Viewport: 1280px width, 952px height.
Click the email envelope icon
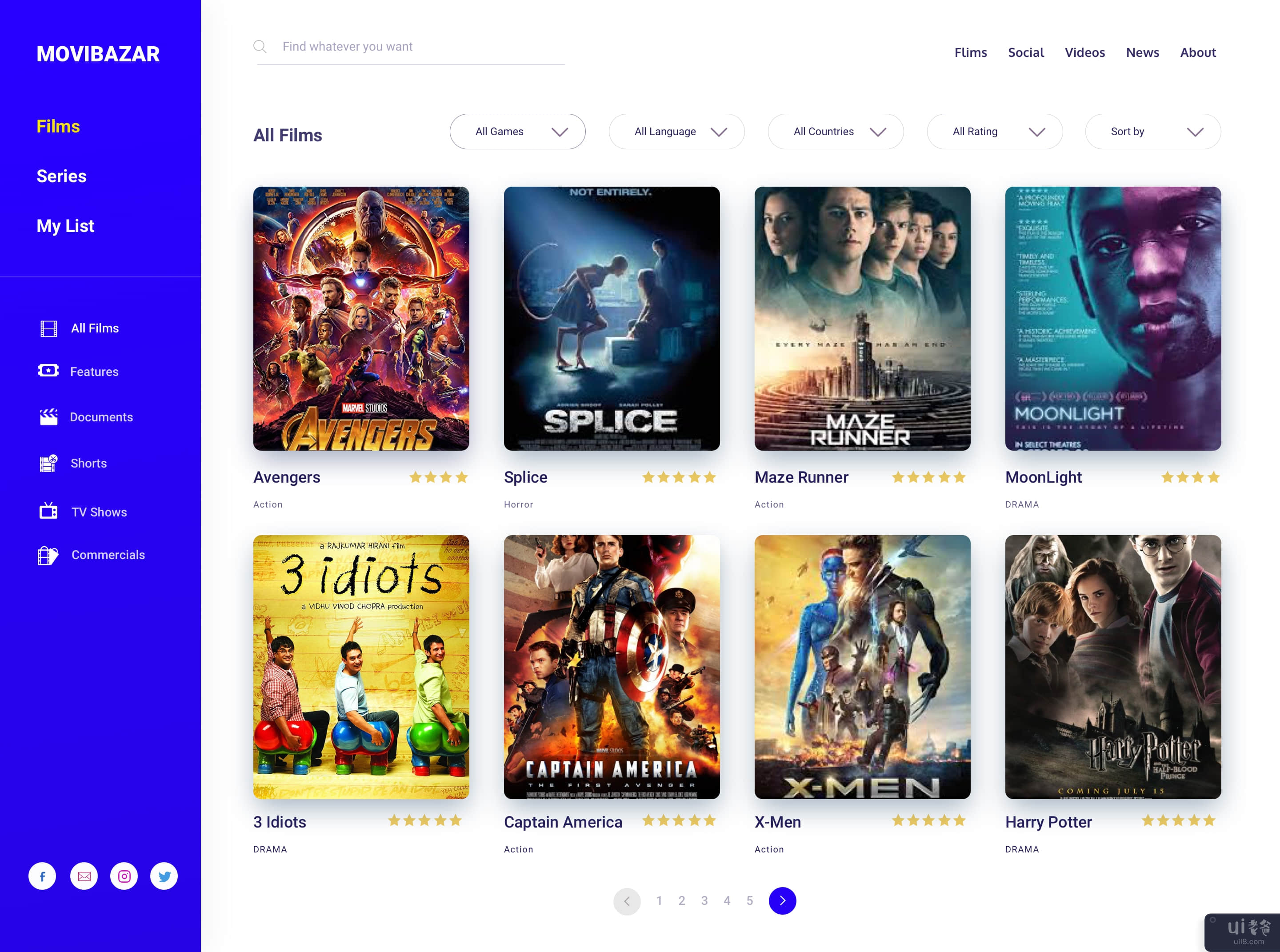pos(84,876)
